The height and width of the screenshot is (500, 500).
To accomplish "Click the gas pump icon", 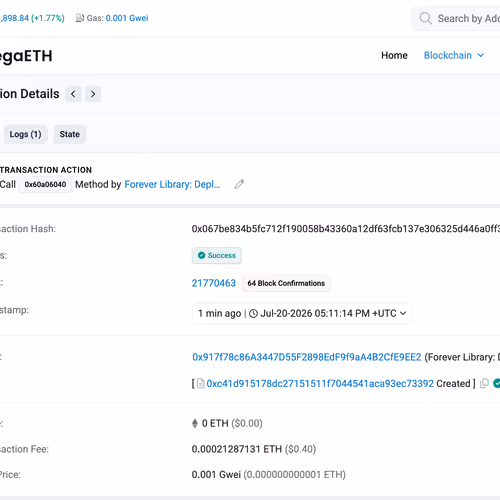I will pos(80,18).
